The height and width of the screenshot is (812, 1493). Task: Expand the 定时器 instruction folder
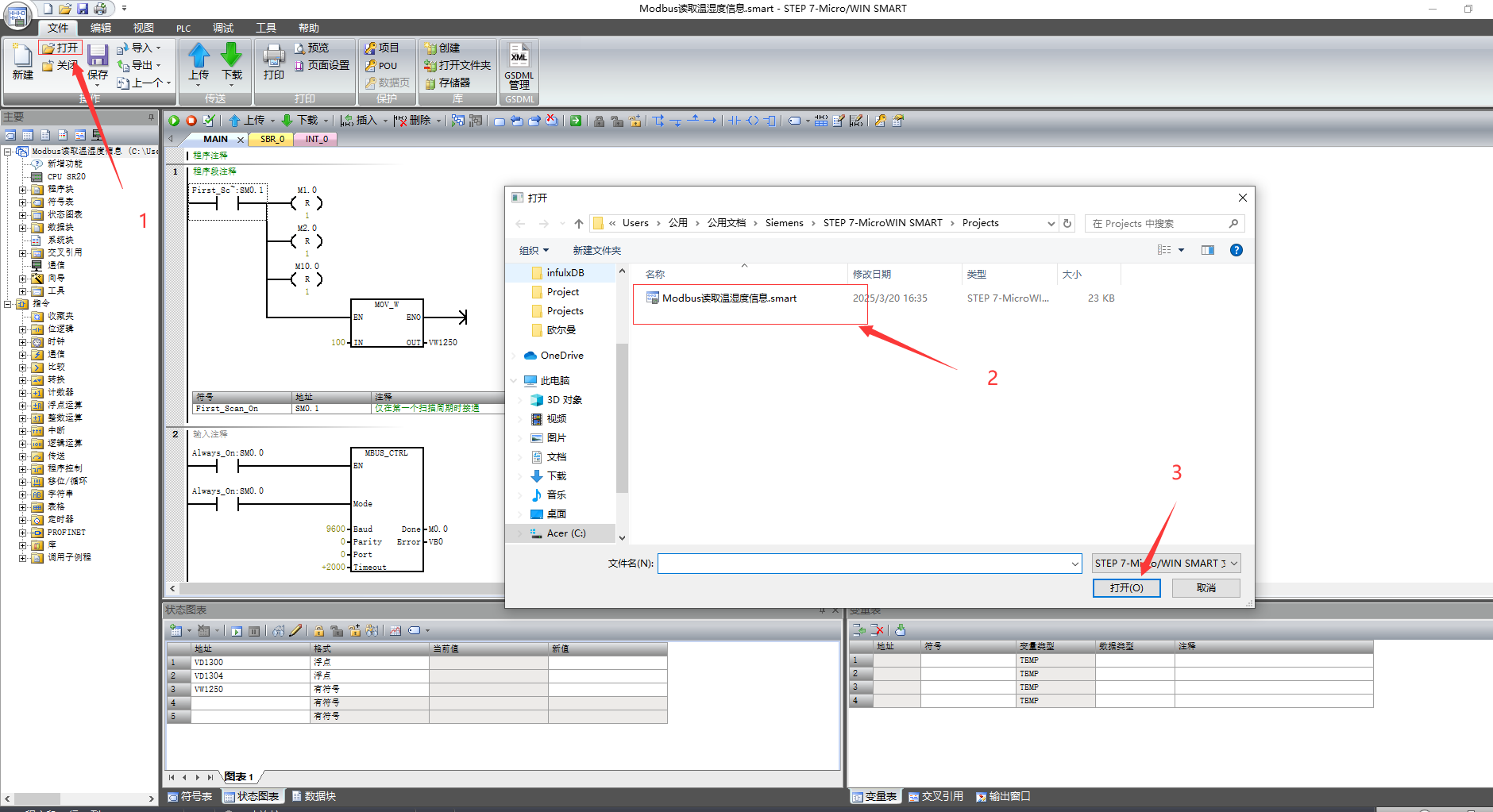pos(23,520)
